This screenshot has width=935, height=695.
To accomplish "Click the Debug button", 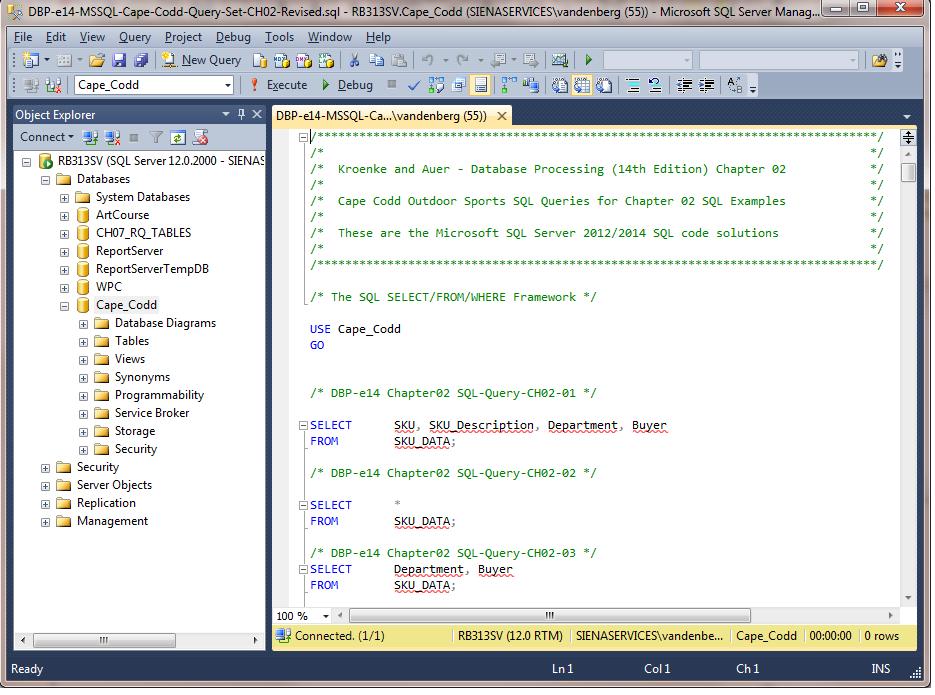I will pos(347,85).
